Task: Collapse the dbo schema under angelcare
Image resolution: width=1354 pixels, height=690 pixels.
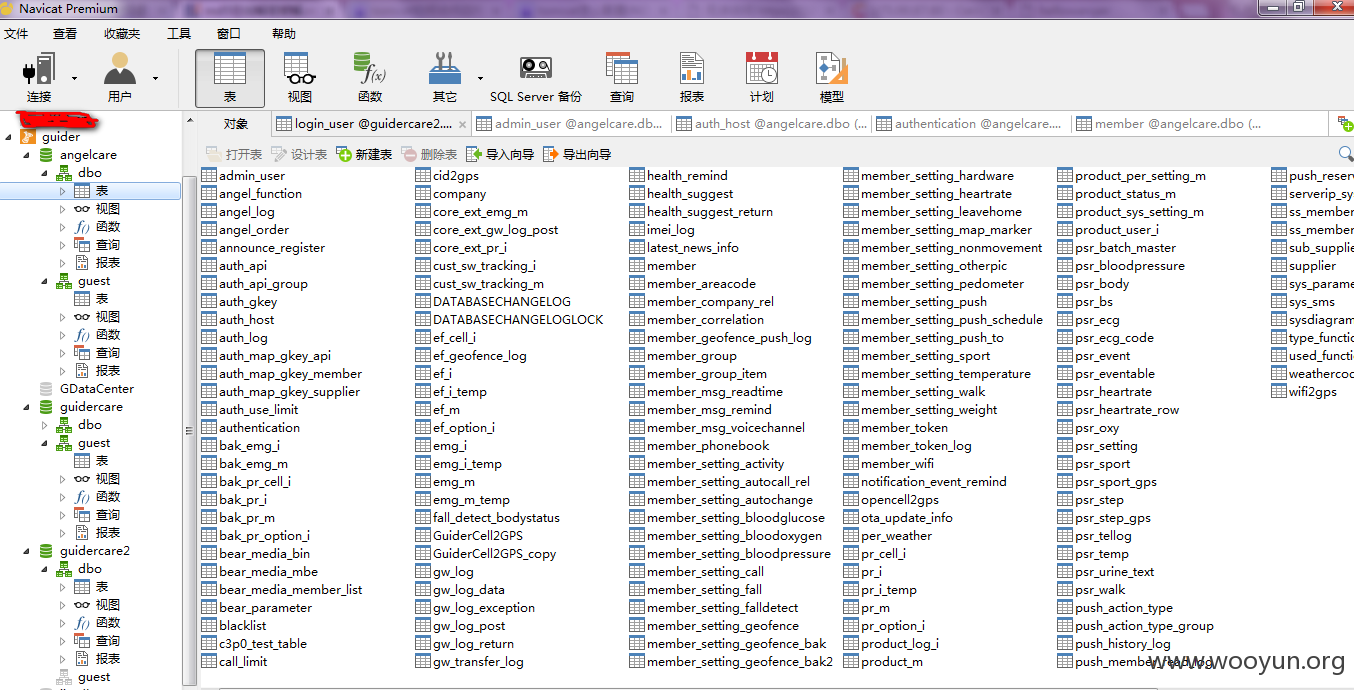Action: (44, 173)
